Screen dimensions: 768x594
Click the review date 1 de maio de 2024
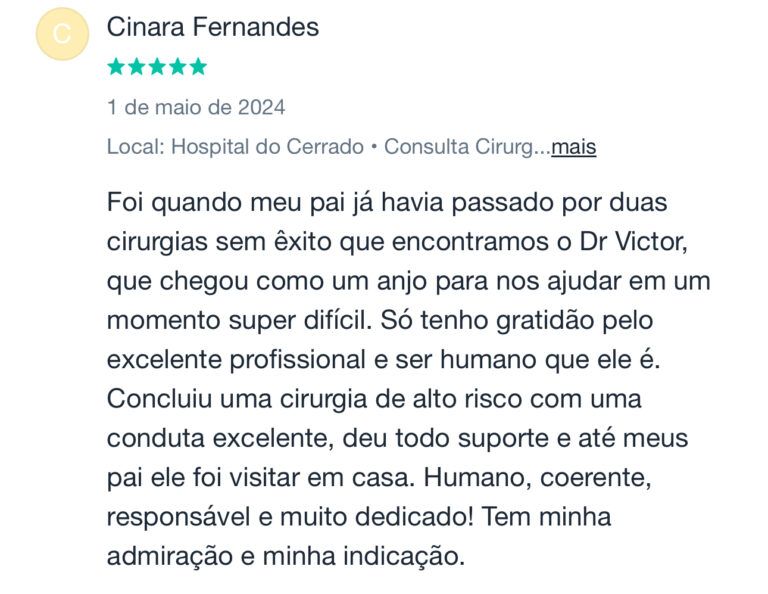(196, 107)
